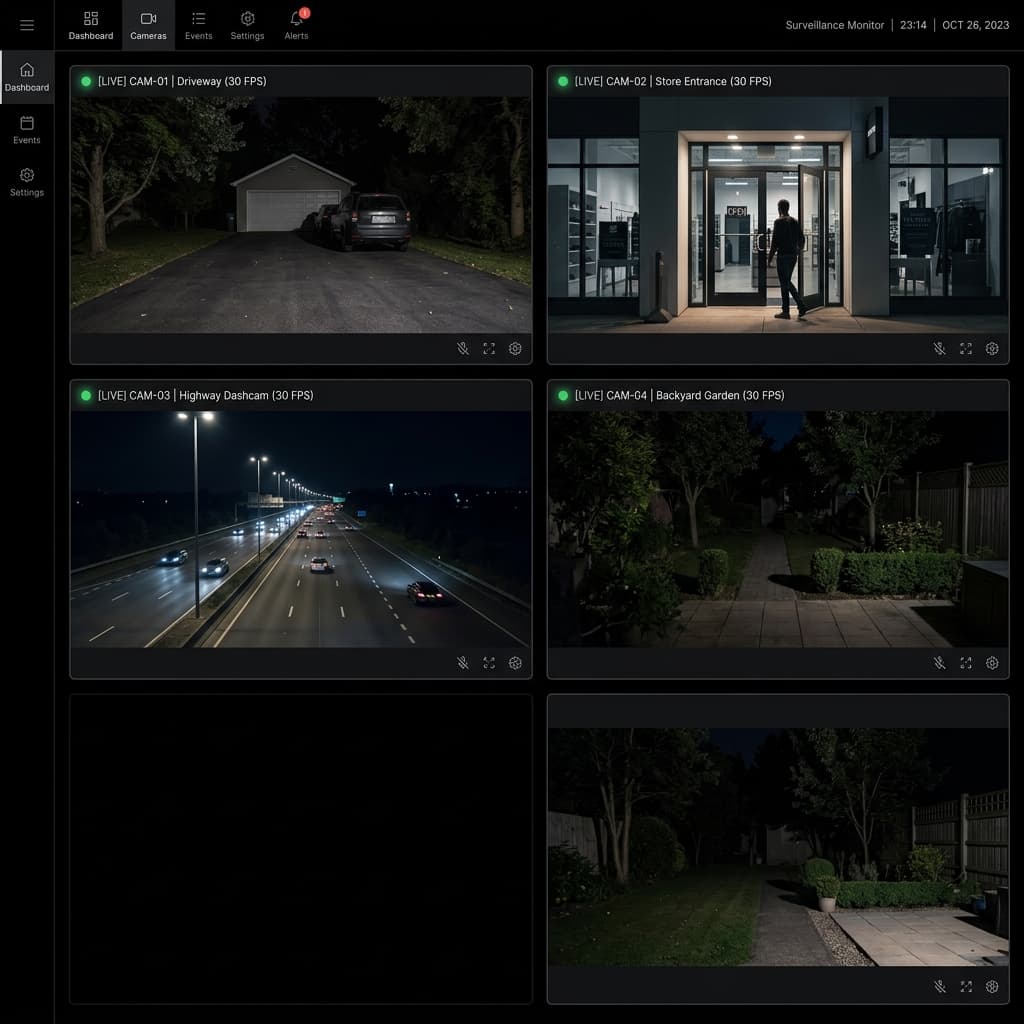Open Settings in left sidebar
The image size is (1024, 1024).
pyautogui.click(x=27, y=182)
